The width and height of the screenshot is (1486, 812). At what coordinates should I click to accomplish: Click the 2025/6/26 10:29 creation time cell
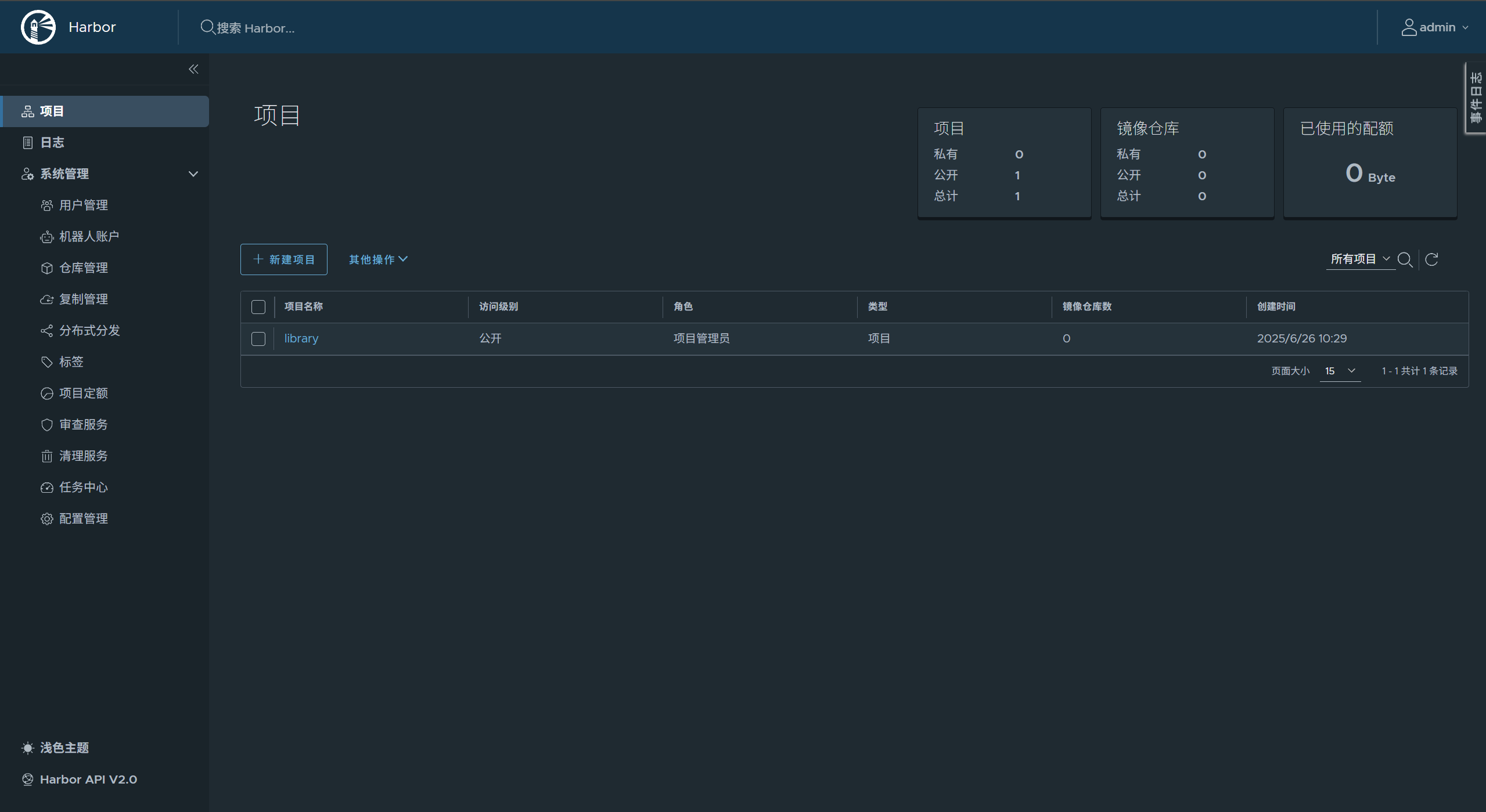pyautogui.click(x=1302, y=338)
